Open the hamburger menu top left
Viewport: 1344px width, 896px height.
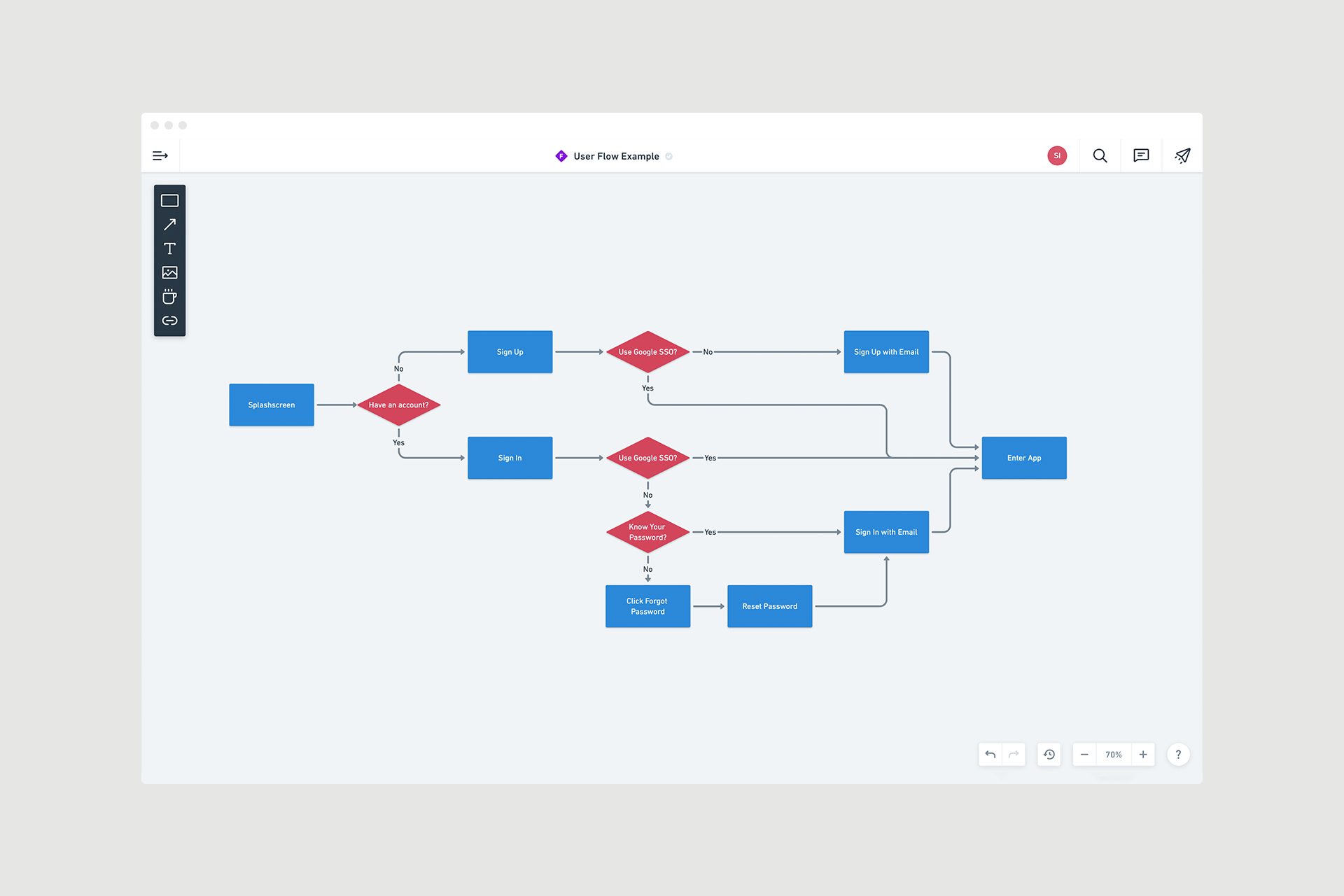(x=159, y=155)
